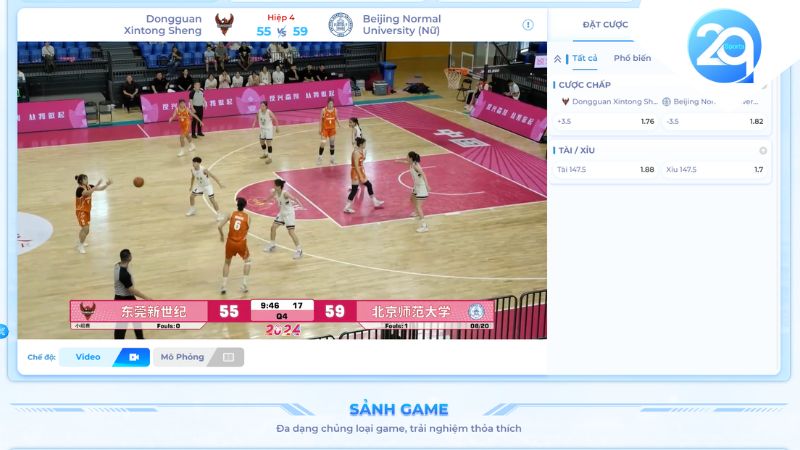Click the blue floating icon on left edge
800x450 pixels.
pos(3,331)
